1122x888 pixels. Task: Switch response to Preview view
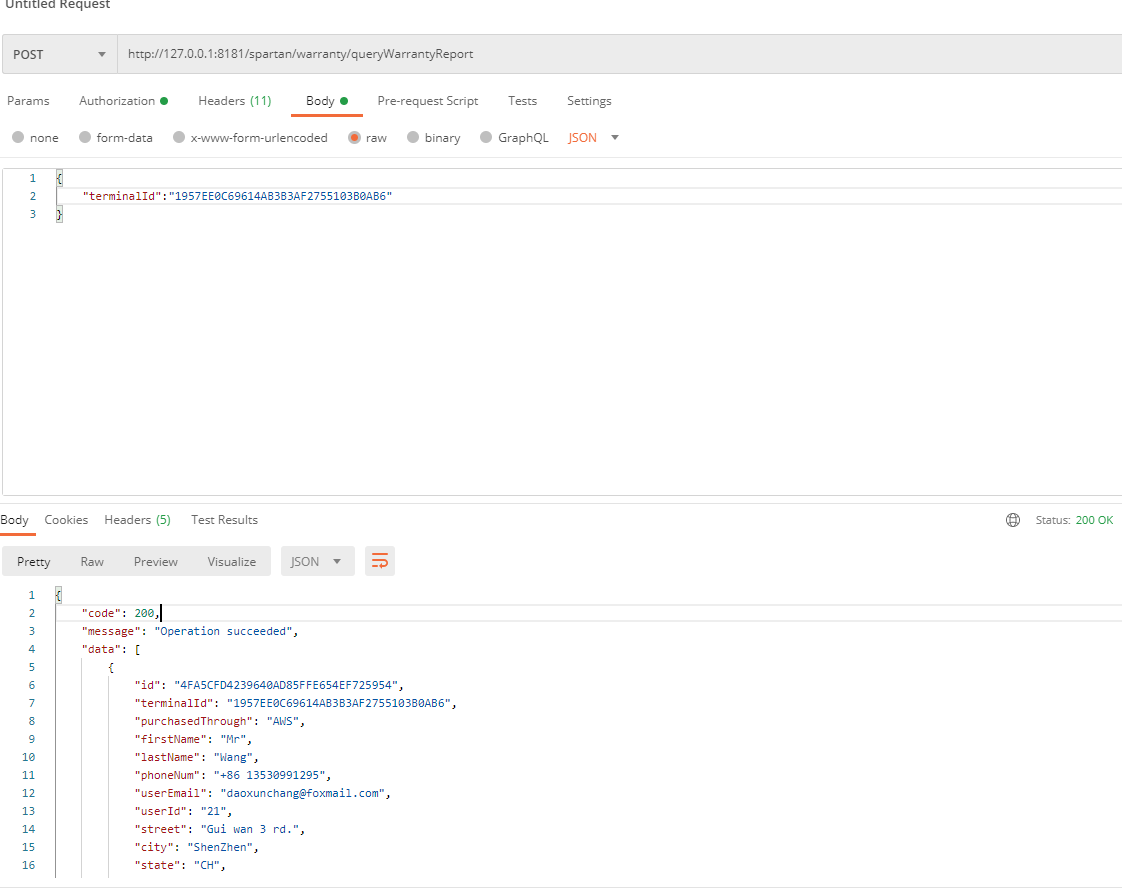[x=156, y=562]
